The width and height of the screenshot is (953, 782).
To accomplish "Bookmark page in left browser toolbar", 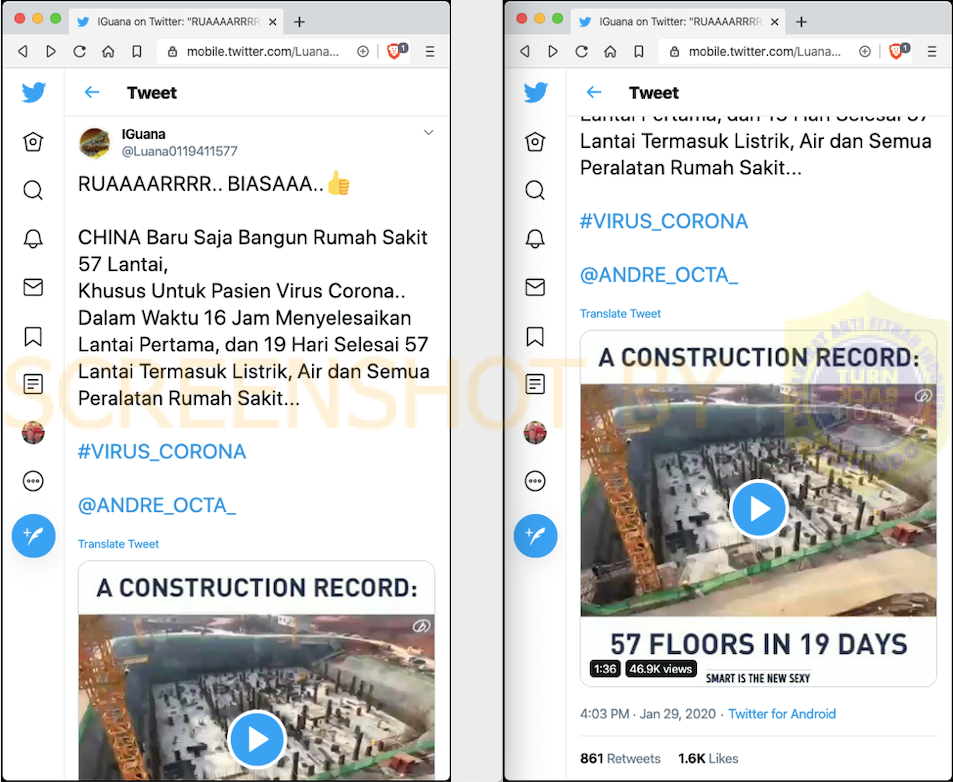I will coord(137,52).
